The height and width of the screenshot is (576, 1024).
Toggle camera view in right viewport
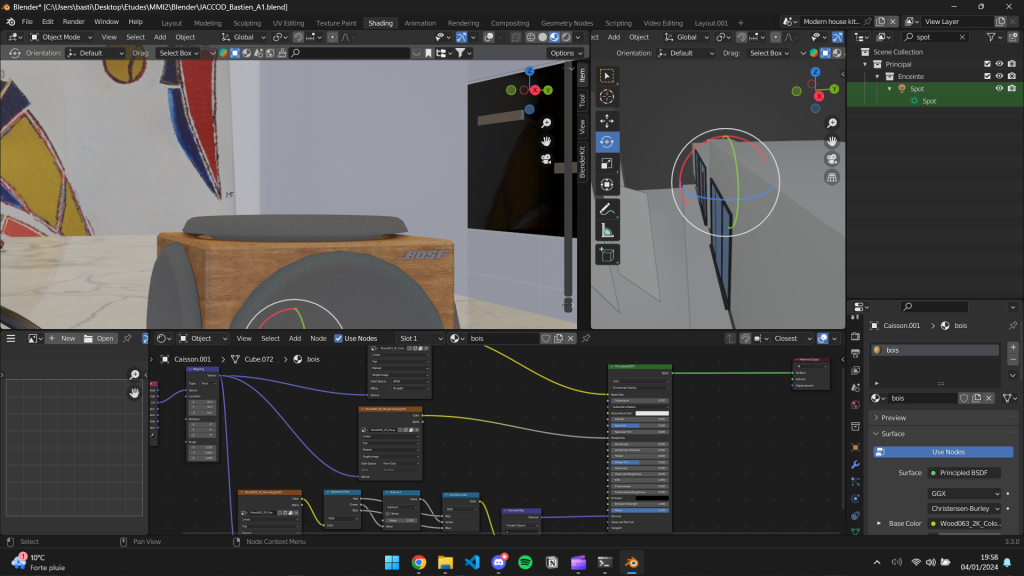(x=831, y=160)
